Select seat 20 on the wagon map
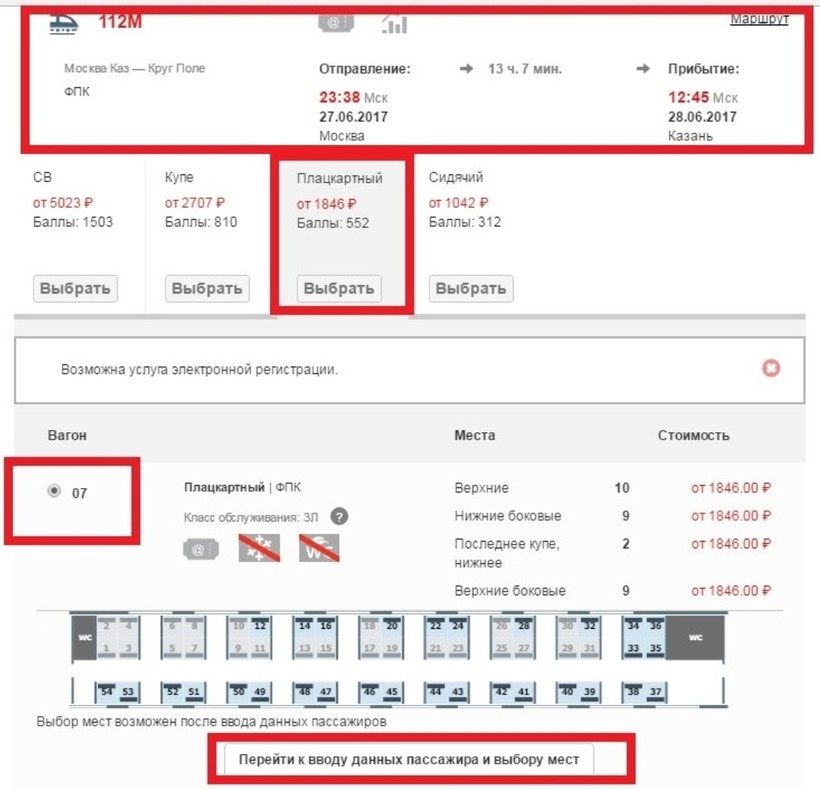Screen dimensions: 820x789 pos(392,626)
